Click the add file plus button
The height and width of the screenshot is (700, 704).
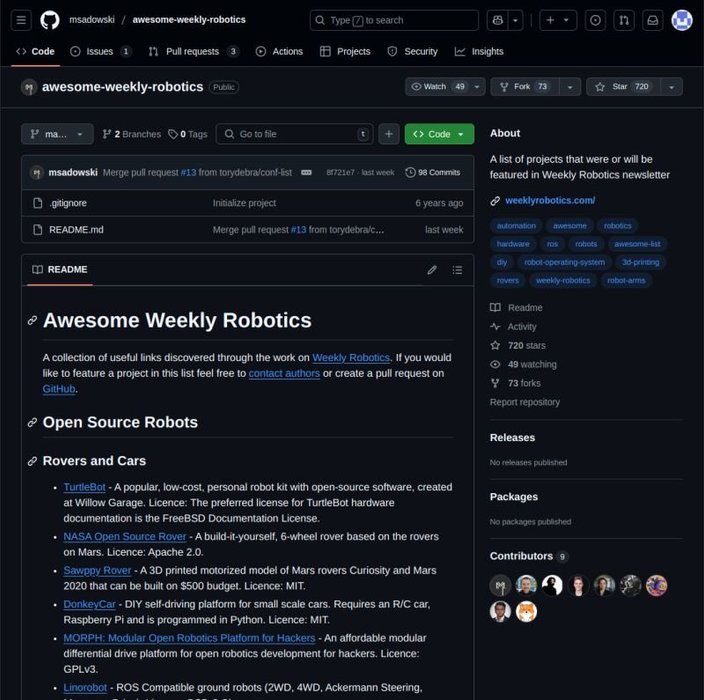click(389, 134)
